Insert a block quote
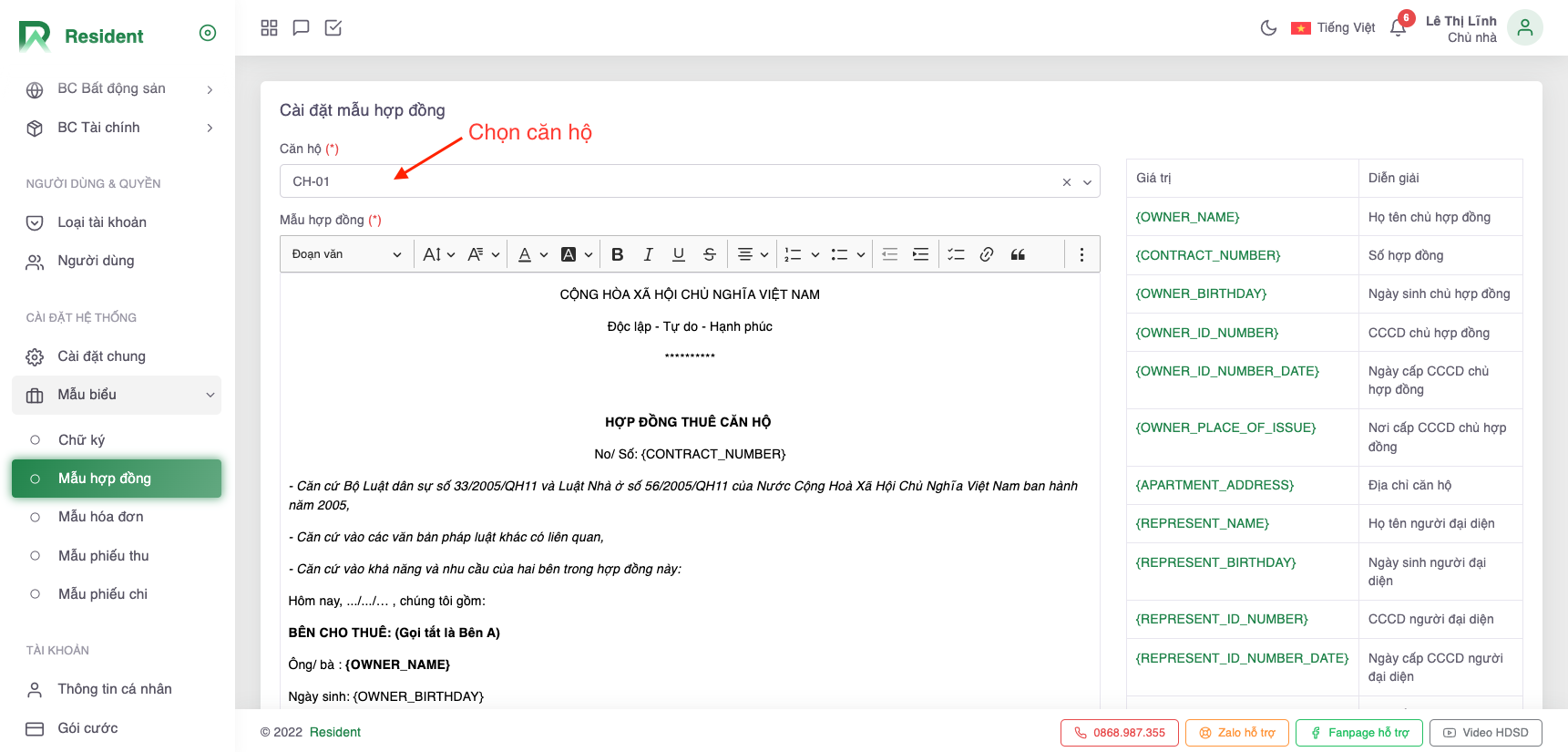 [1018, 254]
